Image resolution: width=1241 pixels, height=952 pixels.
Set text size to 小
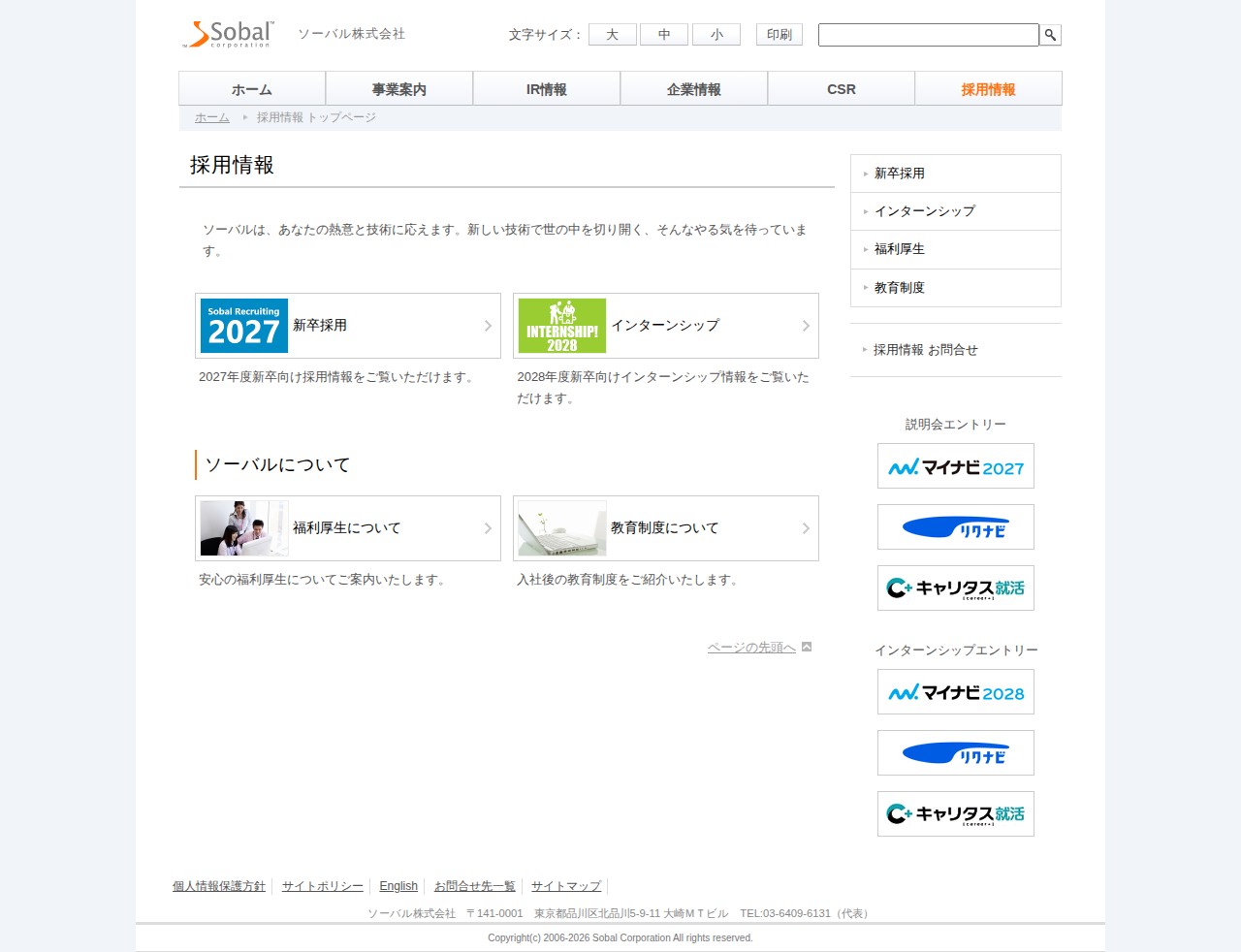coord(716,35)
